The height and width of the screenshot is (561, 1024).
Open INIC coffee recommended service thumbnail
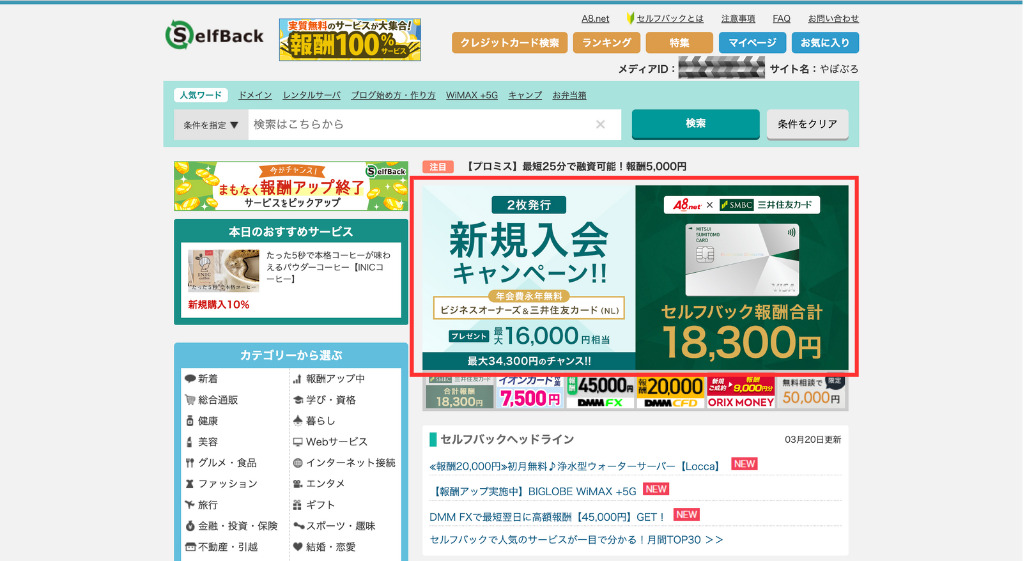pyautogui.click(x=223, y=270)
